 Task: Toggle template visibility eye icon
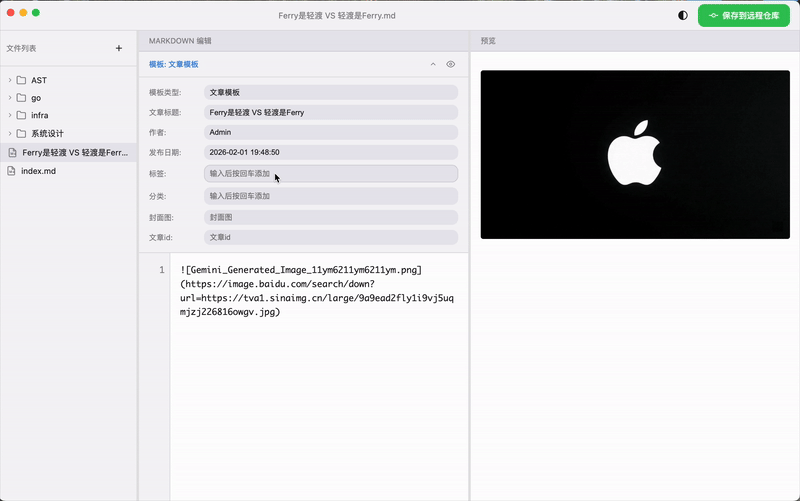click(451, 64)
